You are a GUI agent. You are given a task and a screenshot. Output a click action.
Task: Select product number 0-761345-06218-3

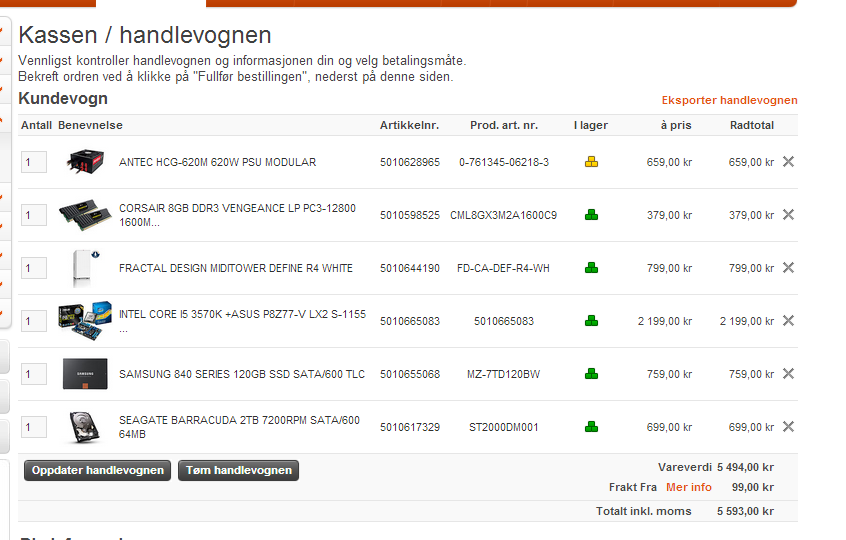click(x=503, y=162)
